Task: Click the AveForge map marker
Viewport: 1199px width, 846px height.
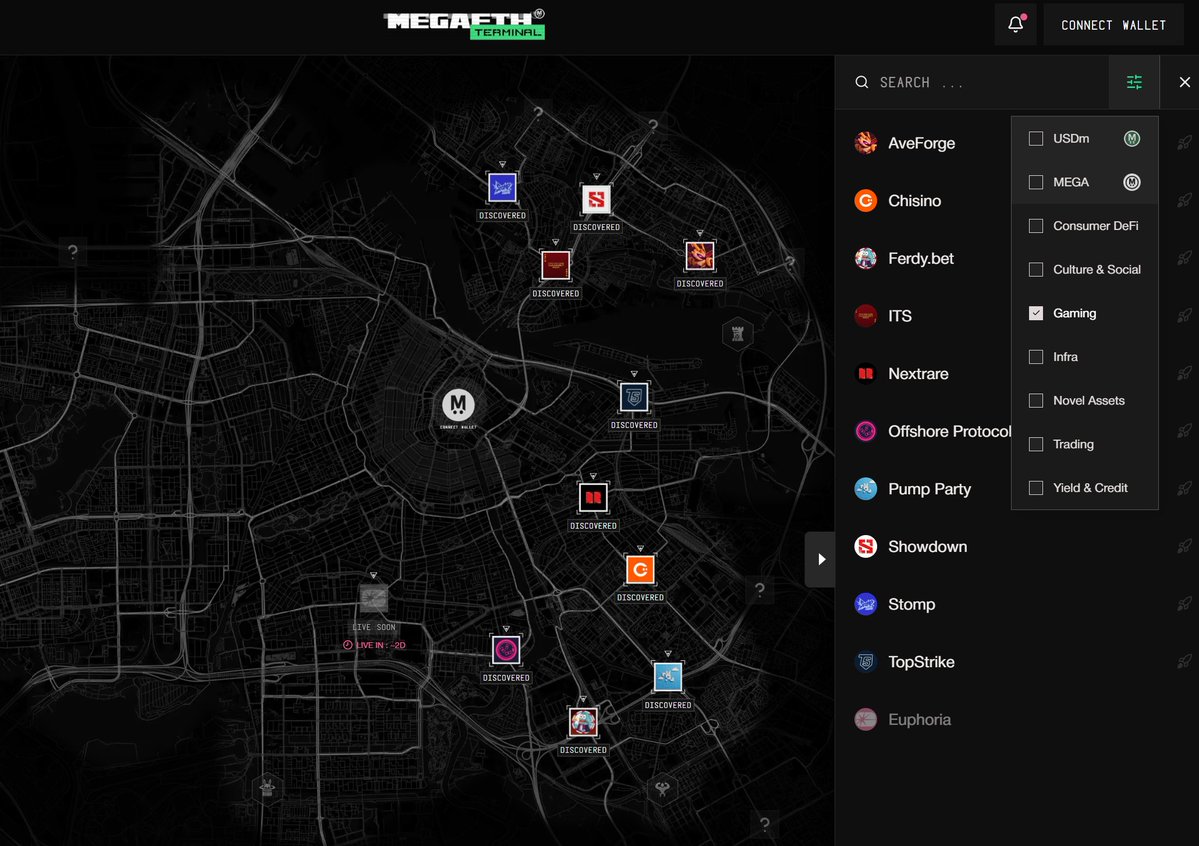Action: 700,256
